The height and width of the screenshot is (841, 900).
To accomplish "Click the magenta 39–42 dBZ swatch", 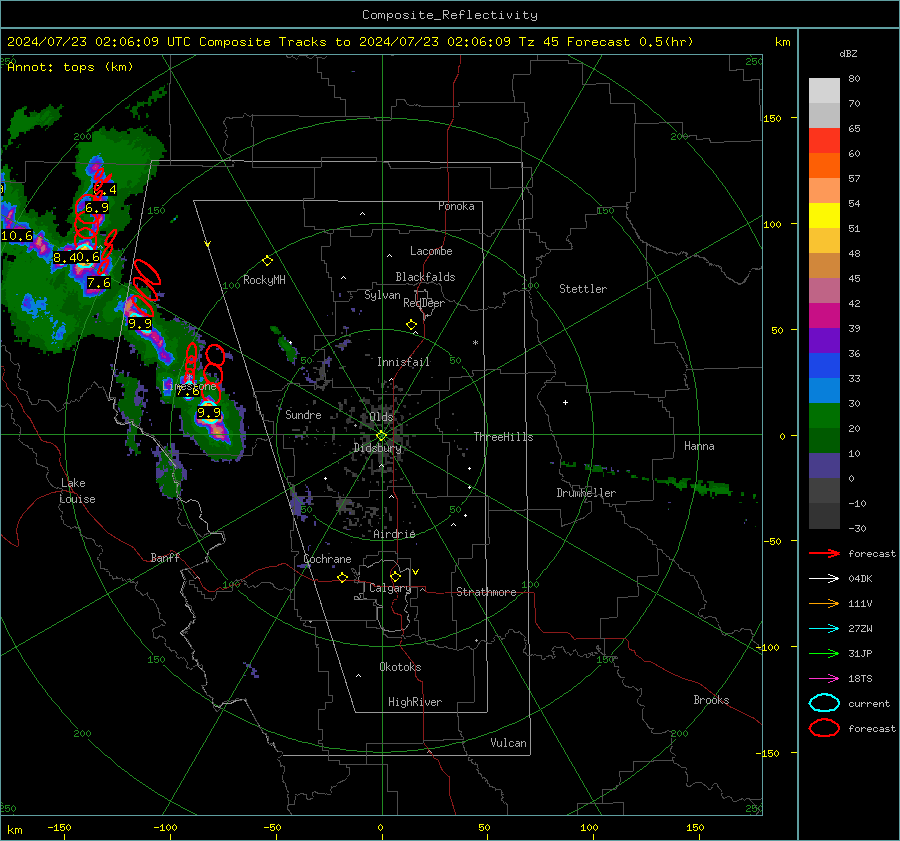I will [824, 316].
